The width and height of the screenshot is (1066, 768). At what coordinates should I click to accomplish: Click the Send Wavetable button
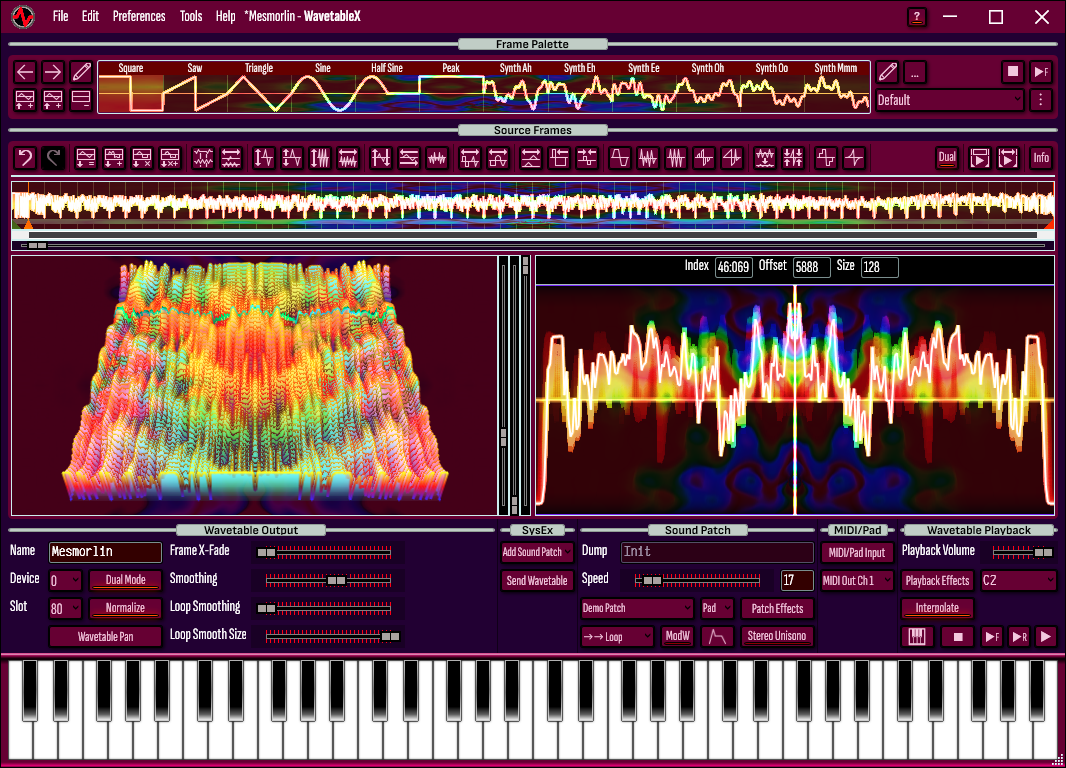click(x=537, y=580)
